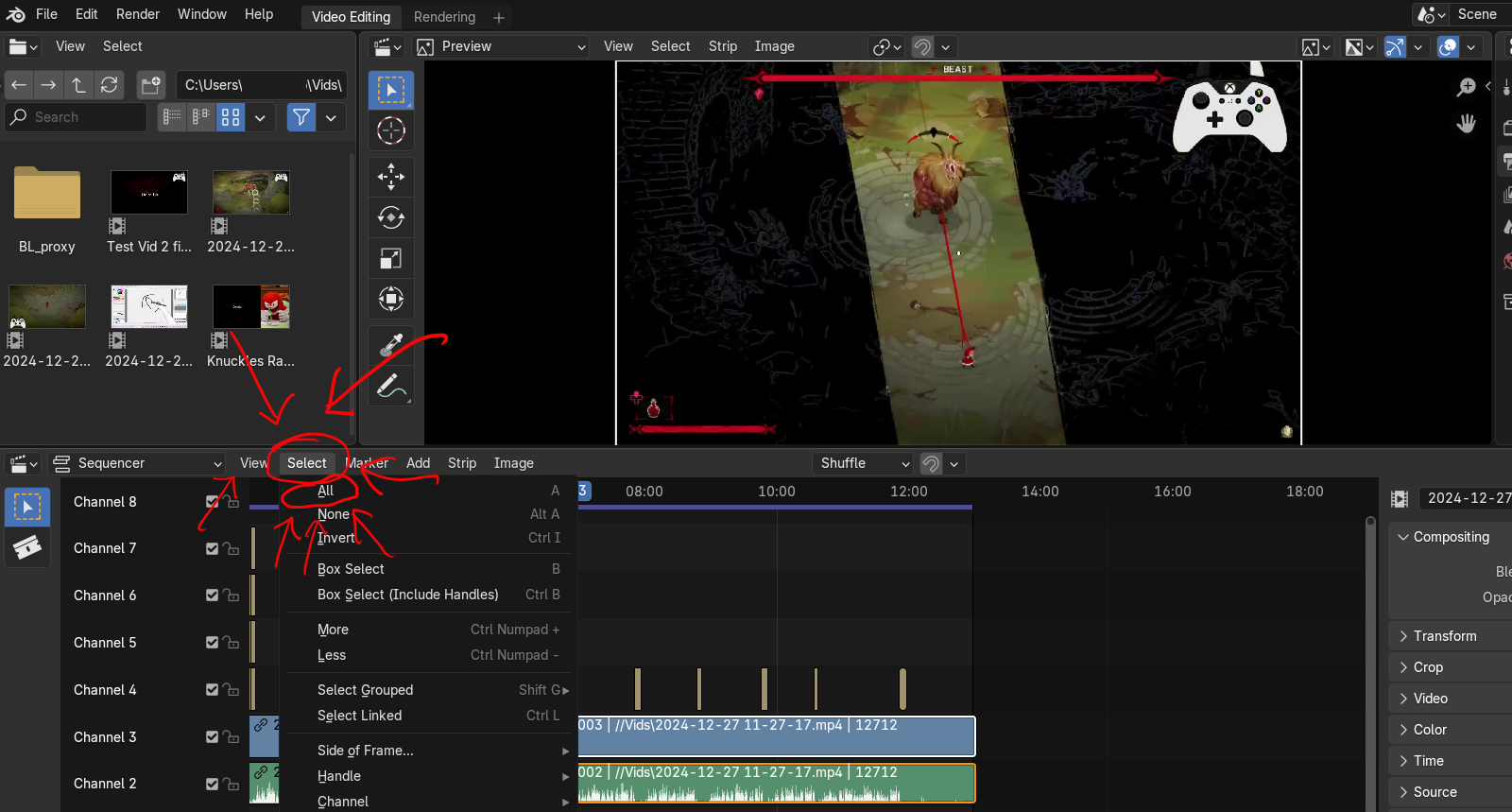Go forward to next folder in file browser

tap(48, 85)
